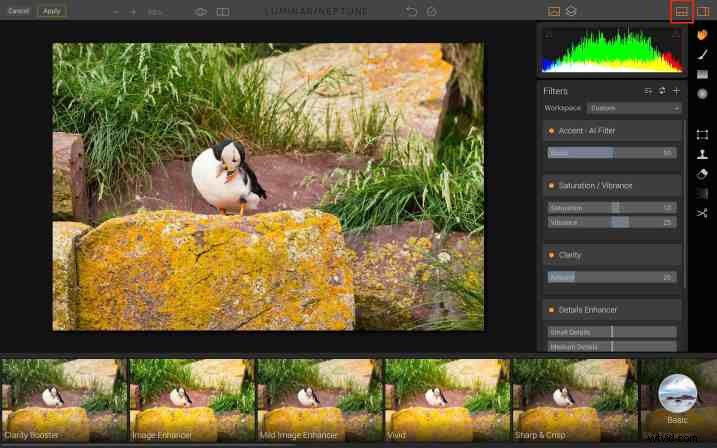Click the Cancel button
The height and width of the screenshot is (448, 717).
[18, 11]
